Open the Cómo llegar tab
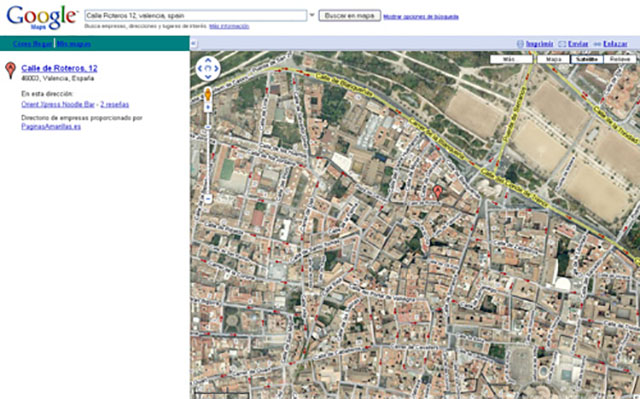This screenshot has width=640, height=399. pyautogui.click(x=32, y=44)
